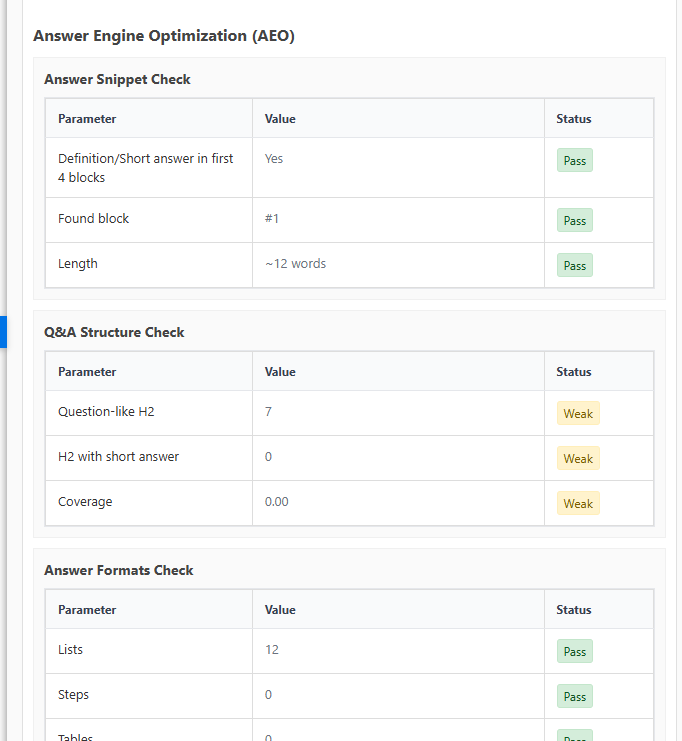The height and width of the screenshot is (741, 682).
Task: Click the "#1" Found block value
Action: [273, 218]
